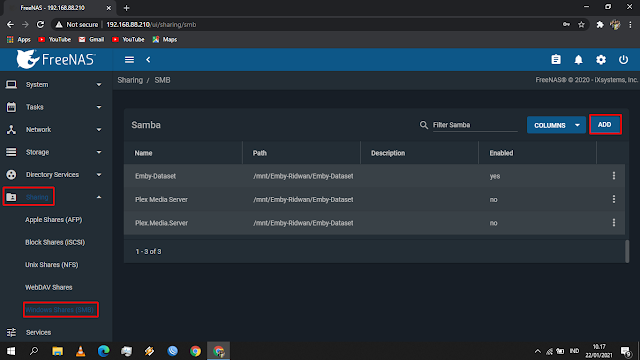
Task: Click the ADD button
Action: (605, 124)
